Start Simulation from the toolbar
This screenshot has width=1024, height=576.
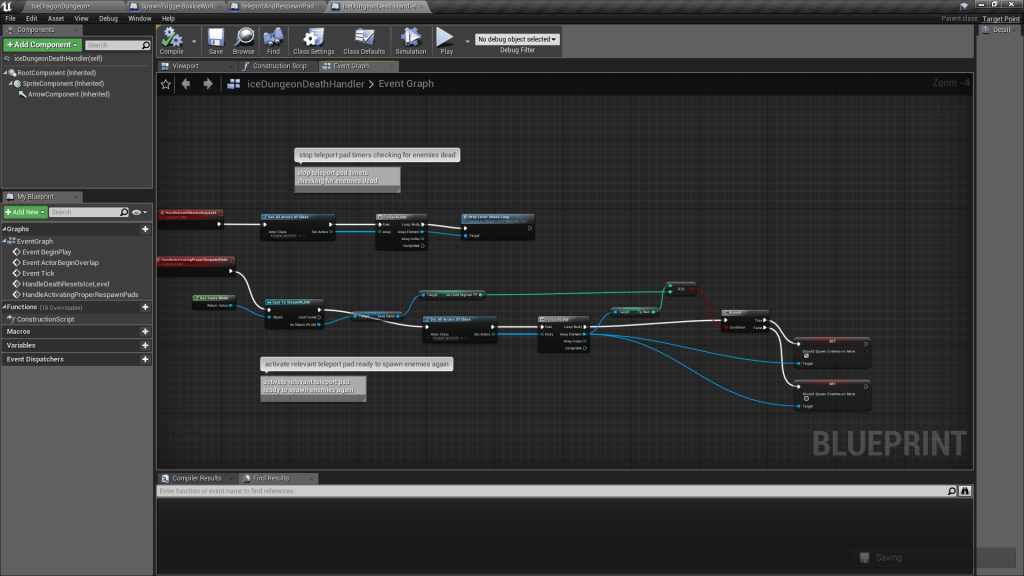(x=410, y=38)
